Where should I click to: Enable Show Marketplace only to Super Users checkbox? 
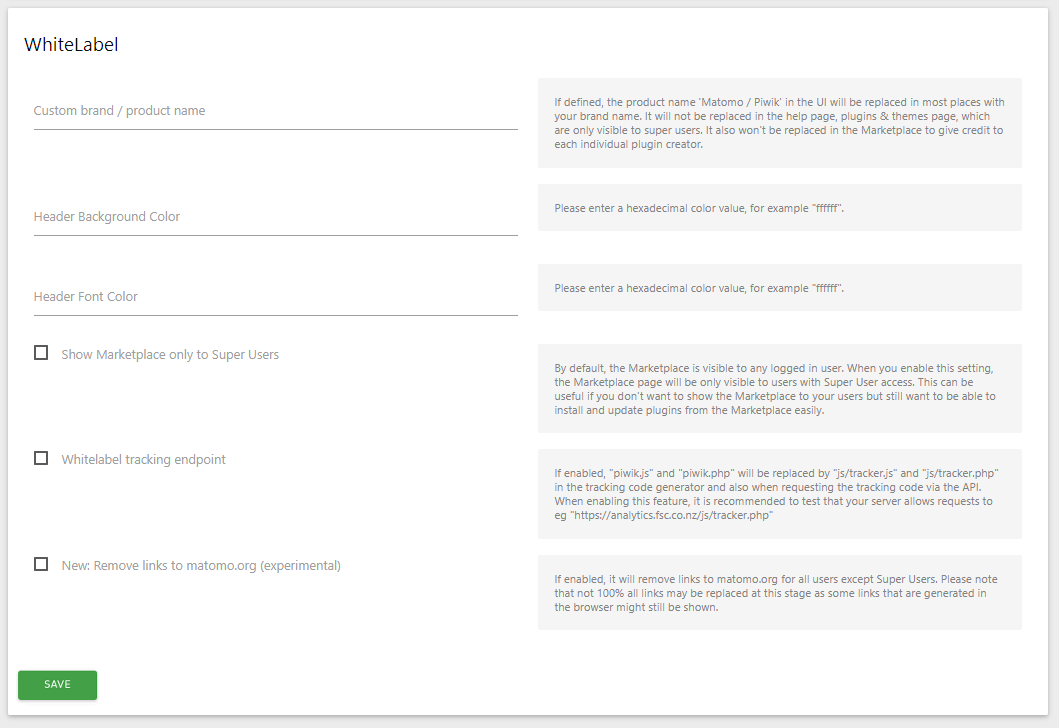(x=41, y=353)
